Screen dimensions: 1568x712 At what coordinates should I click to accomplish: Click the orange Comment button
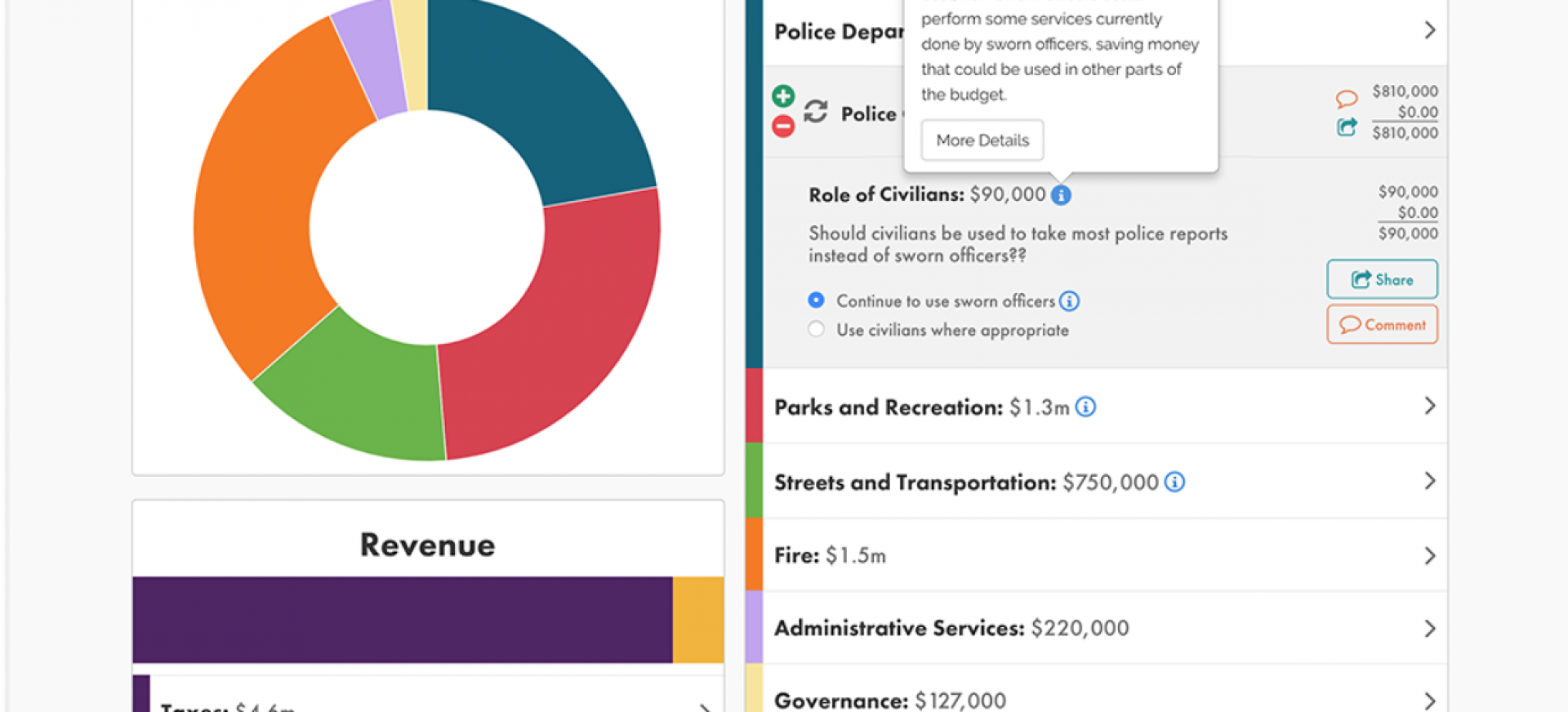tap(1382, 324)
